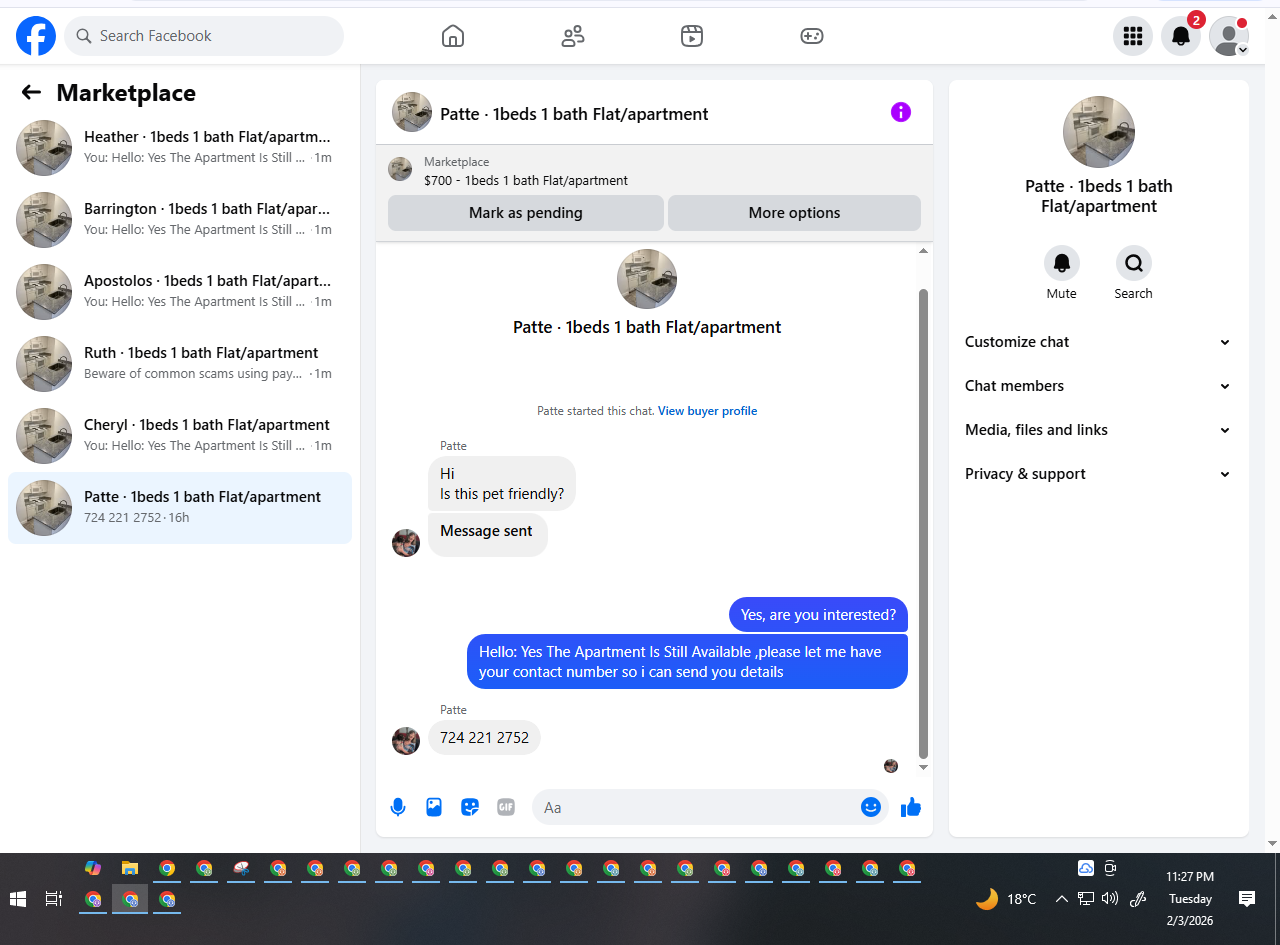Click the voice clip microphone icon
The width and height of the screenshot is (1280, 945).
(x=398, y=807)
